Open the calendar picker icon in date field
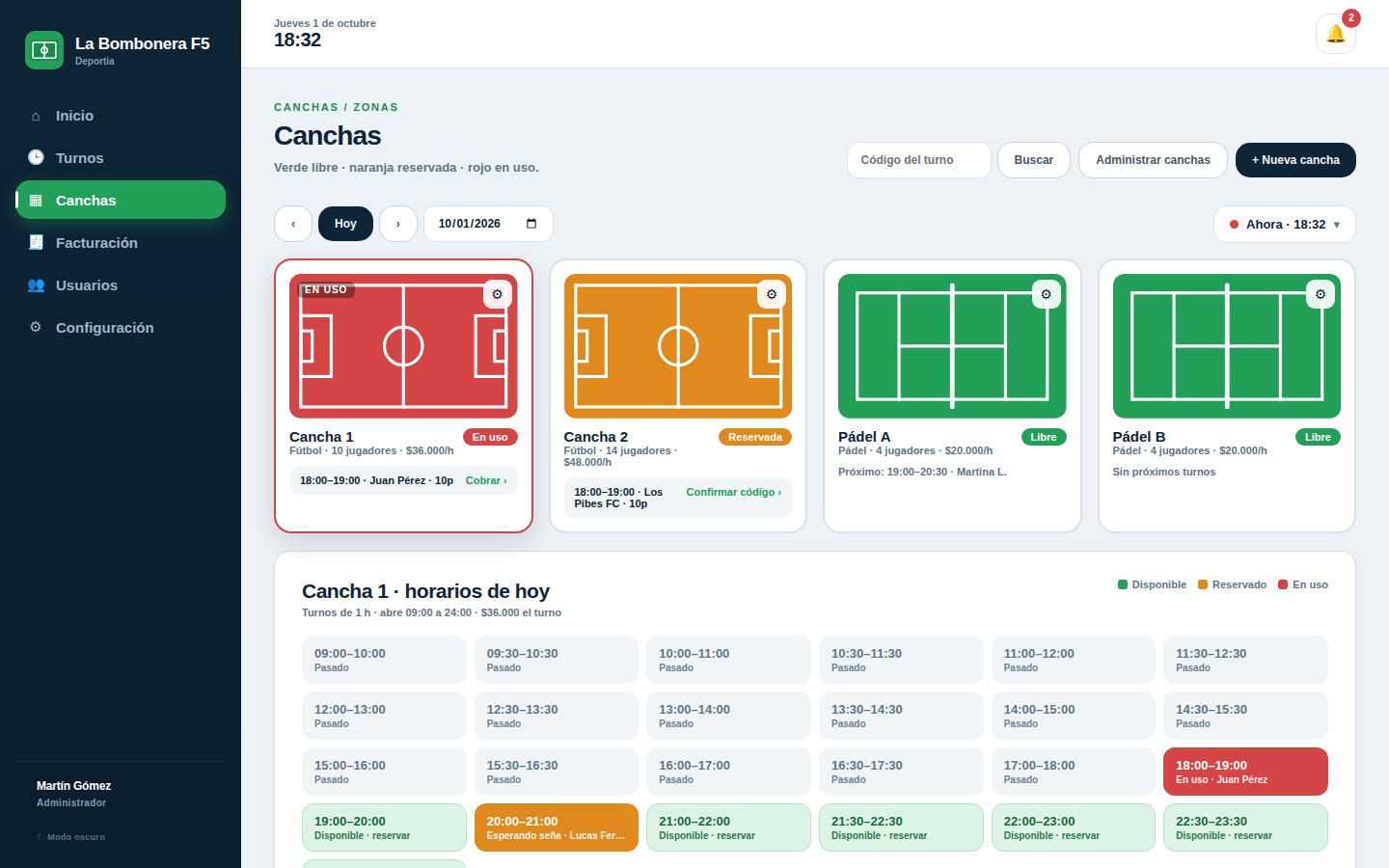 click(531, 224)
